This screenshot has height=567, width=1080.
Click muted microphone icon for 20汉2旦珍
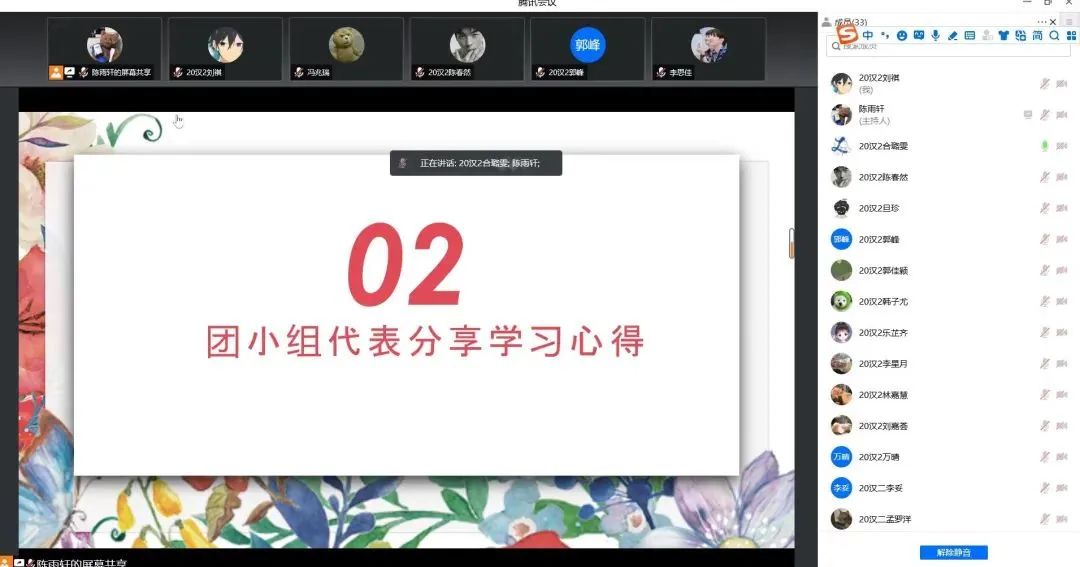coord(1045,207)
